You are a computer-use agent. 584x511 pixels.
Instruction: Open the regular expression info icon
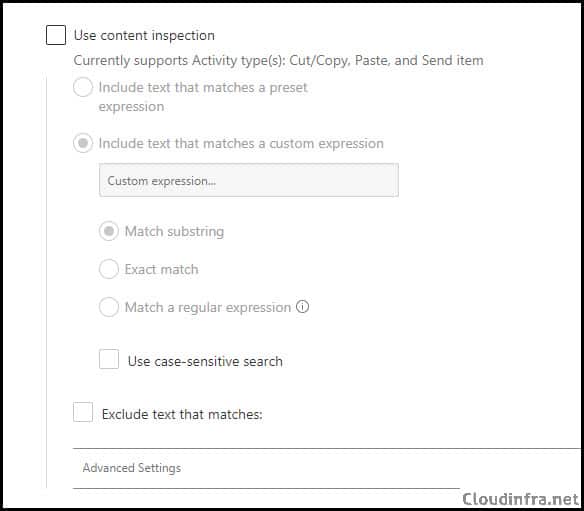click(x=302, y=307)
